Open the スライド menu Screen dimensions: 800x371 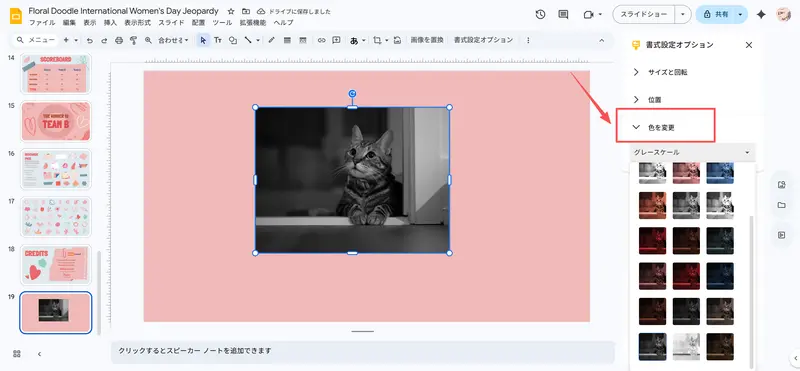(171, 22)
